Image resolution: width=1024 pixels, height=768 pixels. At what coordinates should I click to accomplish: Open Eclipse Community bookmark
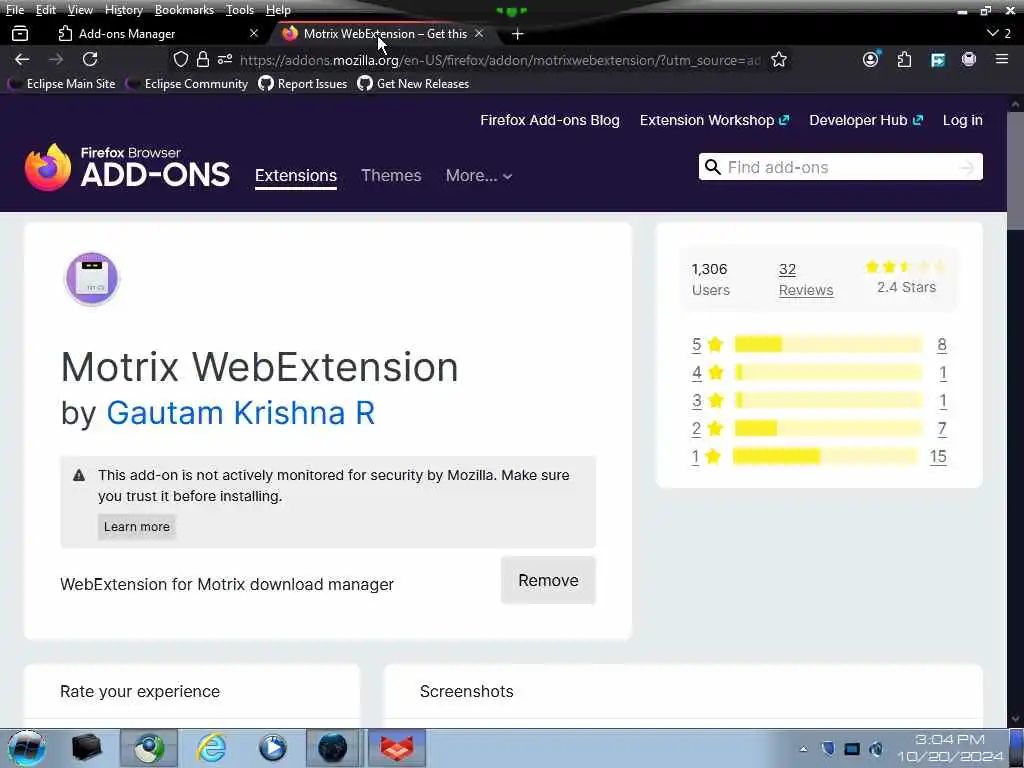tap(187, 84)
